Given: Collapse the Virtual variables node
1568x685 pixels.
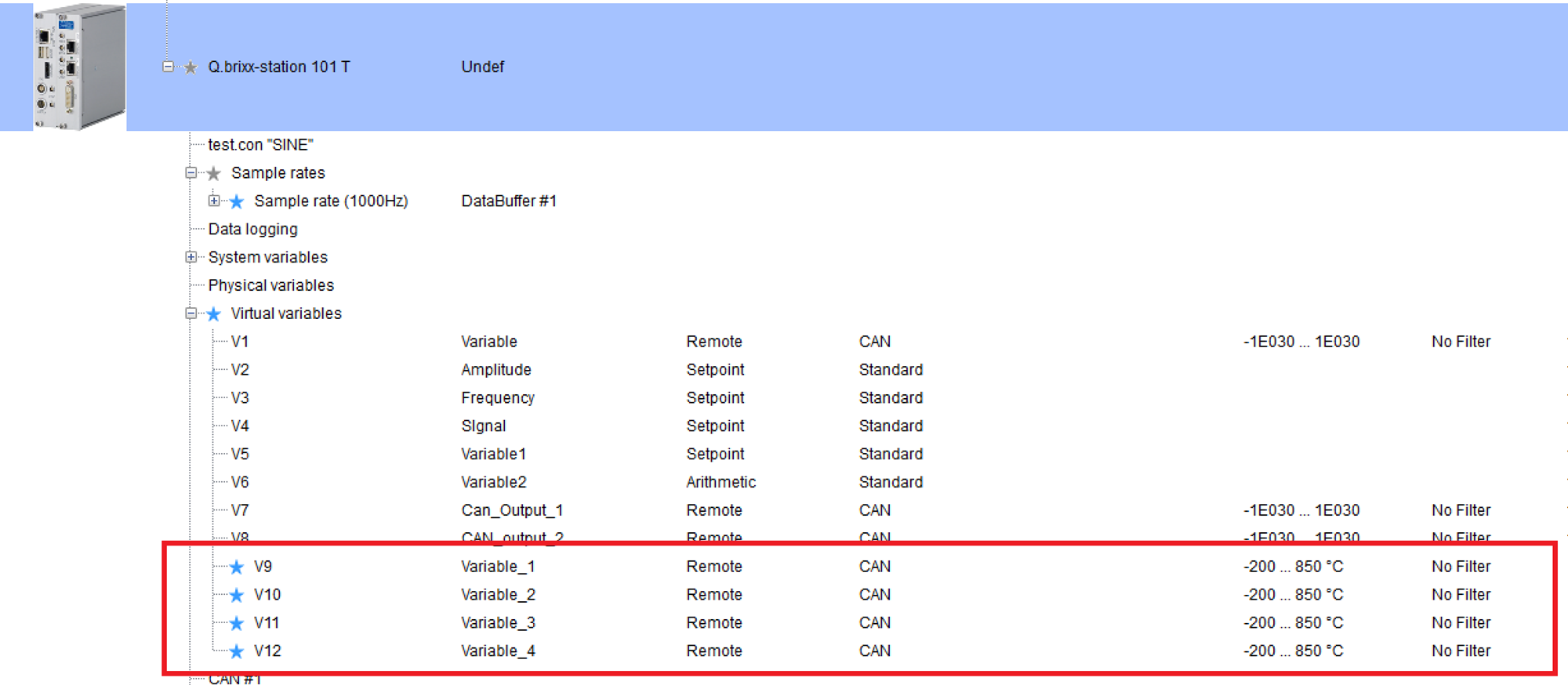Looking at the screenshot, I should point(191,314).
